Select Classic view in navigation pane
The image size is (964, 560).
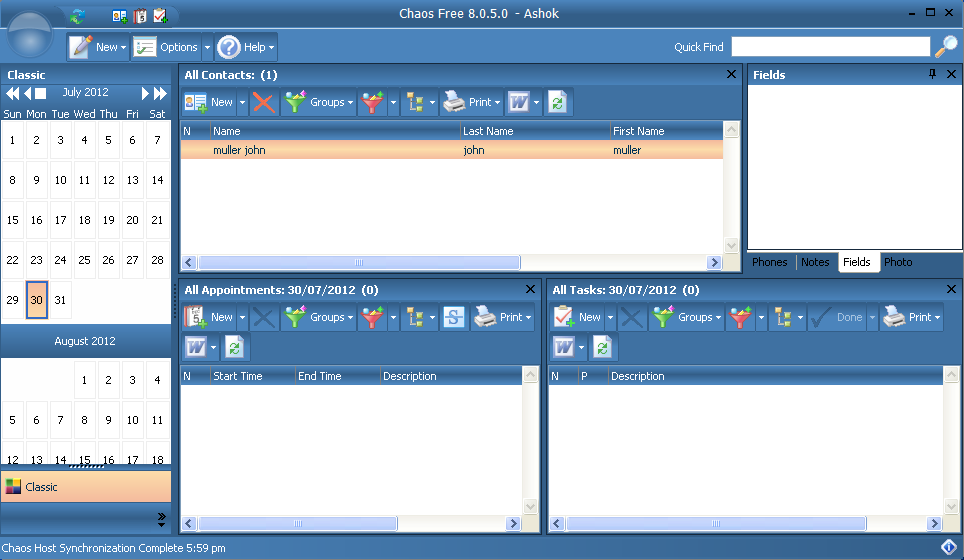pos(86,487)
